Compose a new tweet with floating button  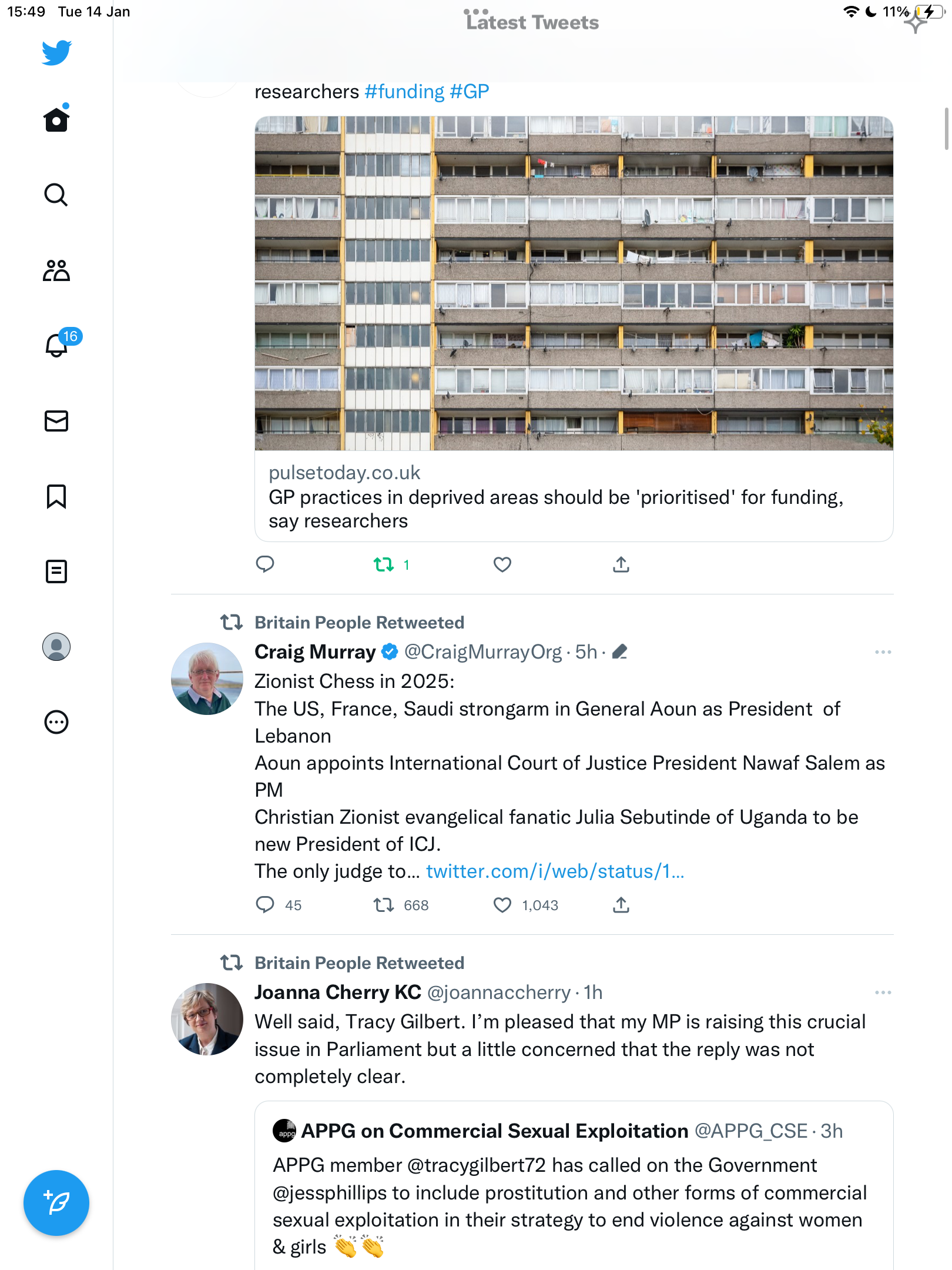point(56,1203)
